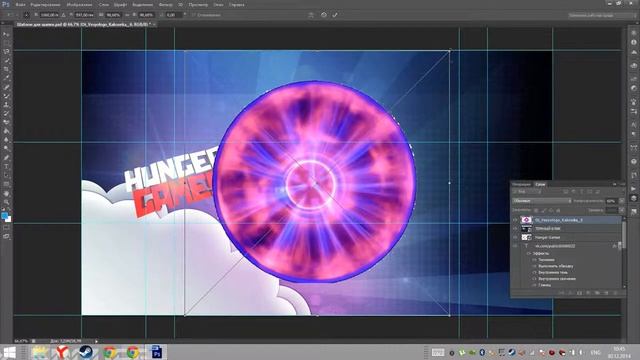This screenshot has height=360, width=640.
Task: Open the blend mode dropdown Обычные
Action: click(x=542, y=201)
